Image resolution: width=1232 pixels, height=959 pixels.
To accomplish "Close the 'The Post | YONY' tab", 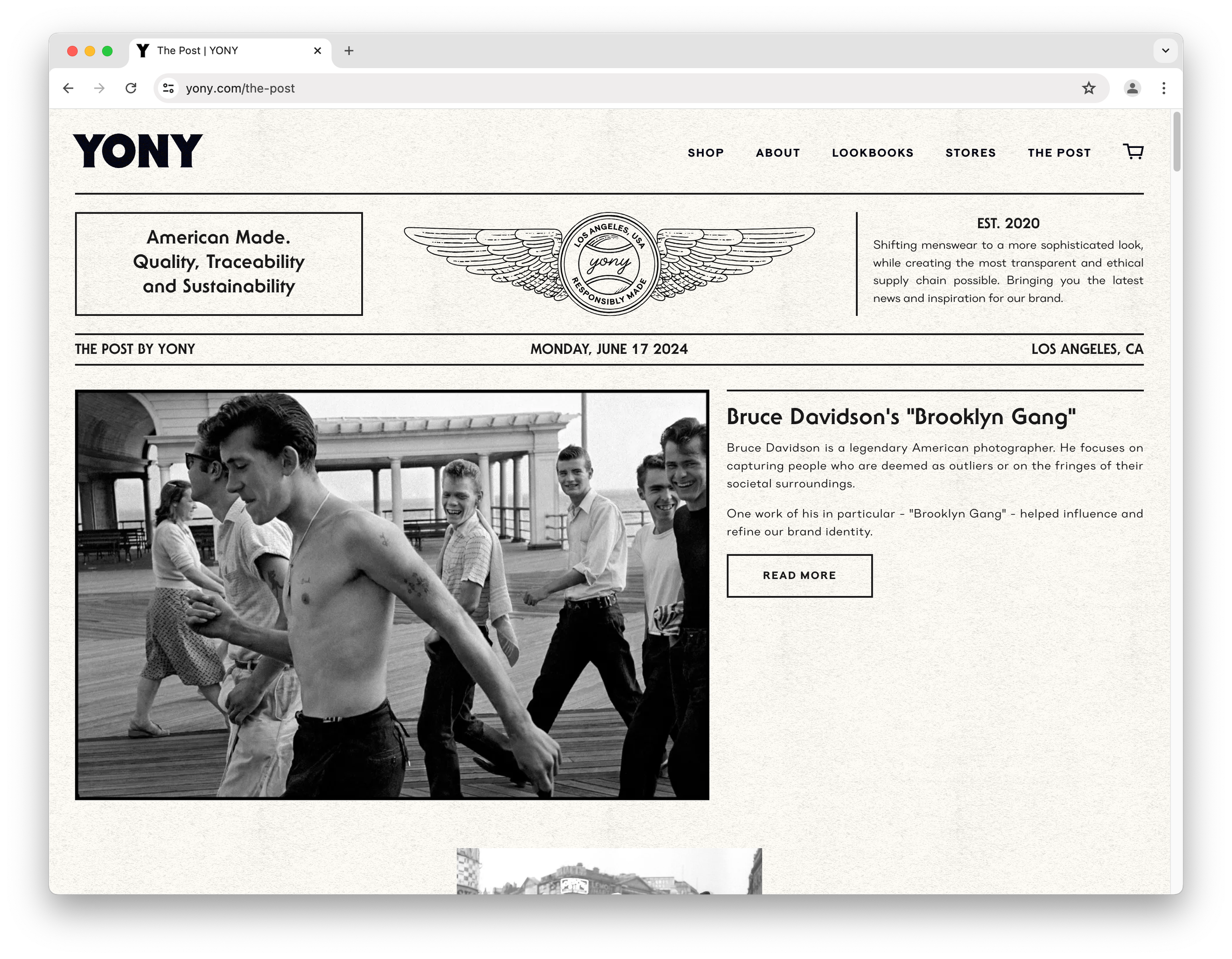I will point(317,51).
